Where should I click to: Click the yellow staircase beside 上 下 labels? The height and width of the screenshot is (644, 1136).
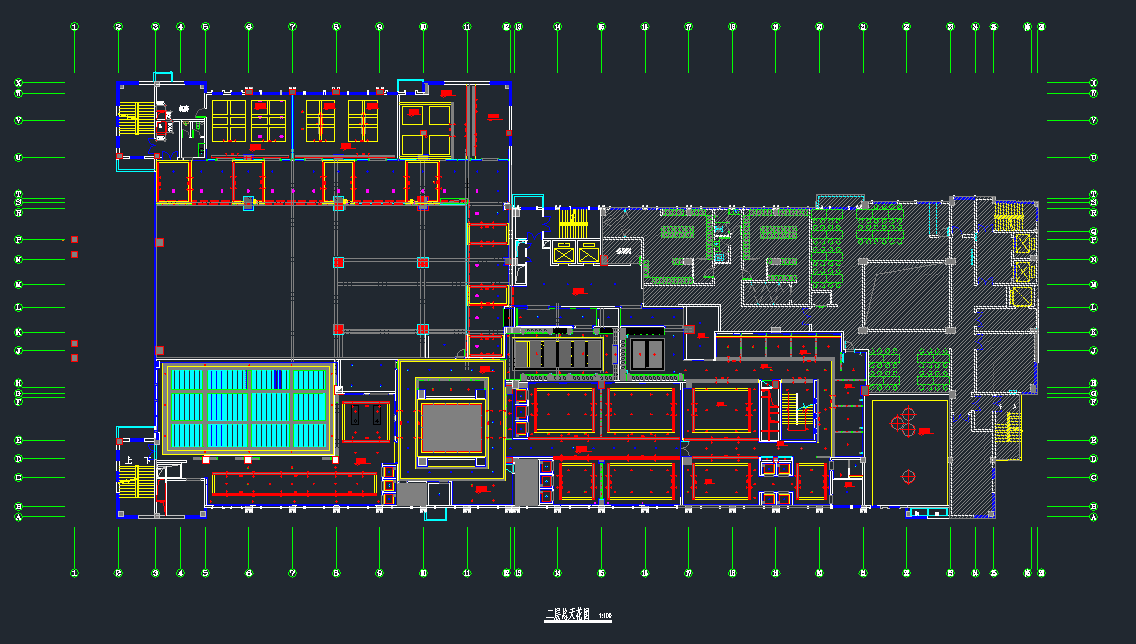[136, 482]
